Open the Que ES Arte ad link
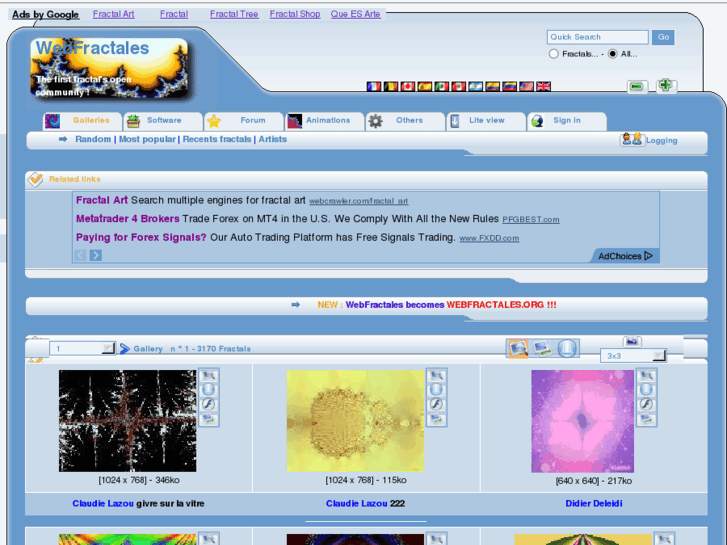 coord(356,14)
